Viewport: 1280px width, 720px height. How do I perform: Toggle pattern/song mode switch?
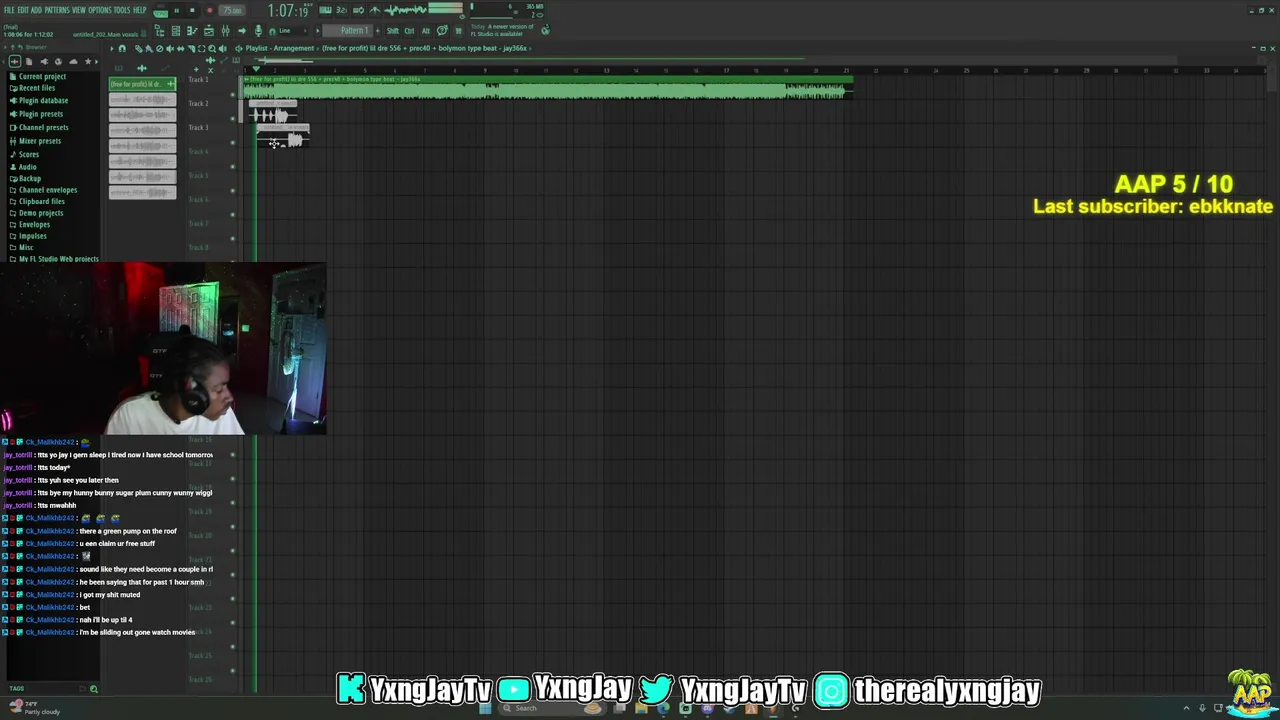160,11
